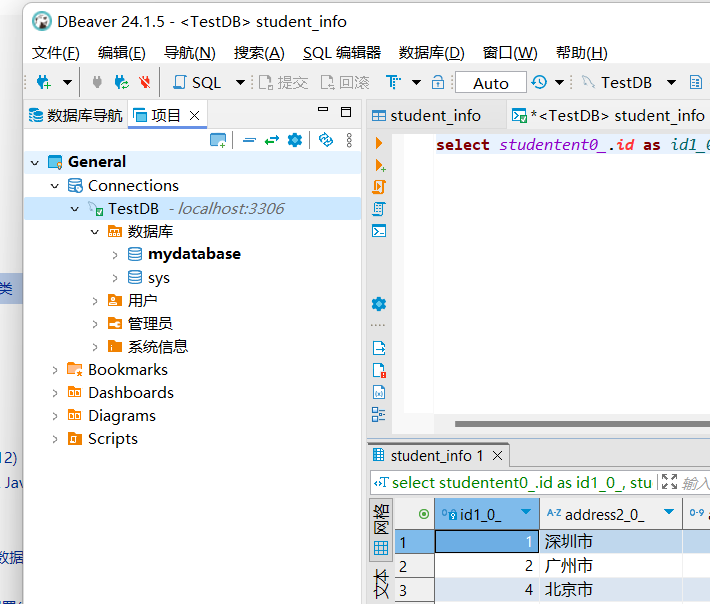This screenshot has width=710, height=604.
Task: Click the collapse all icon in project panel
Action: coord(249,140)
